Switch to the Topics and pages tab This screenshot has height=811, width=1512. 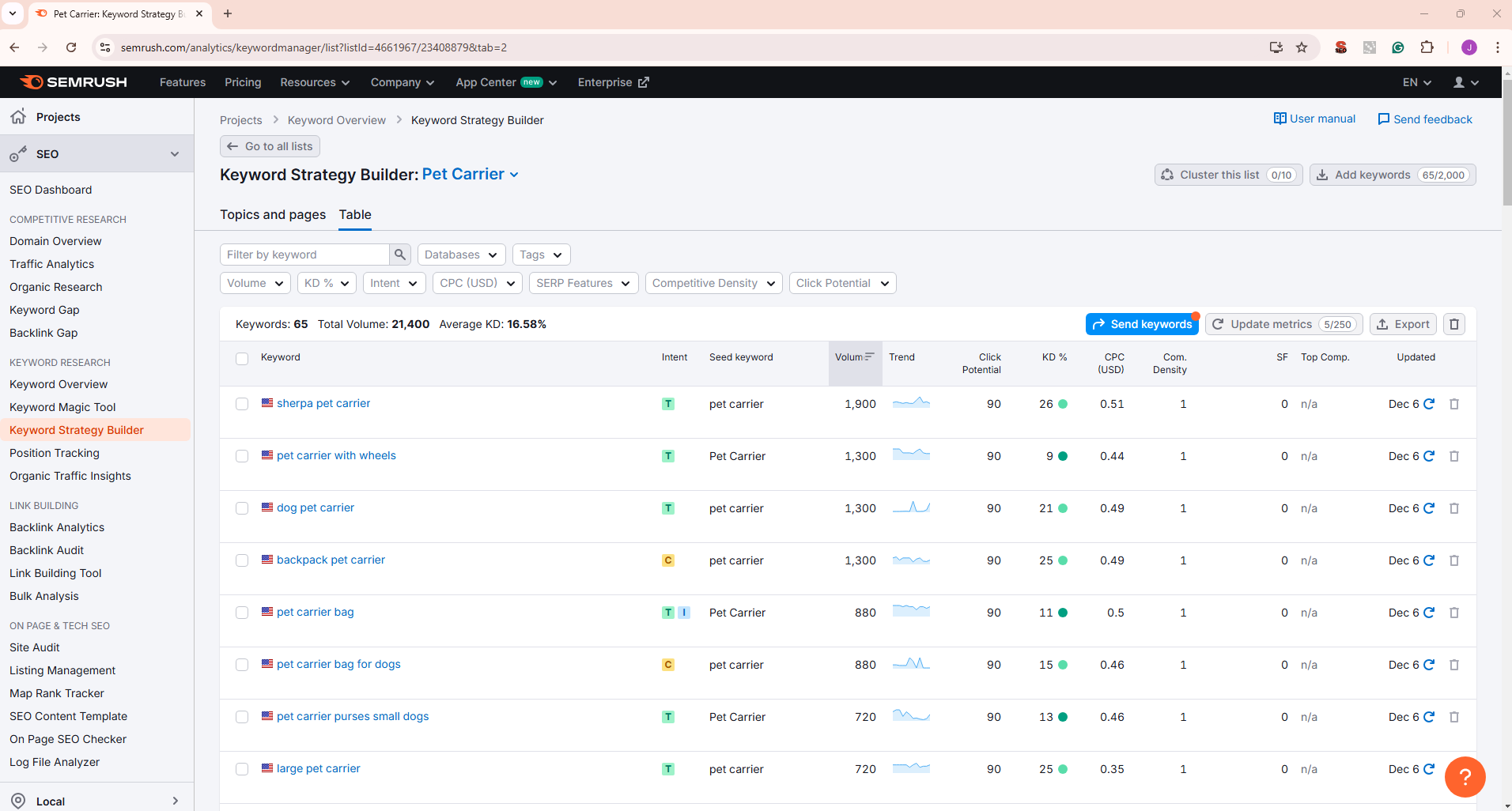pos(273,214)
